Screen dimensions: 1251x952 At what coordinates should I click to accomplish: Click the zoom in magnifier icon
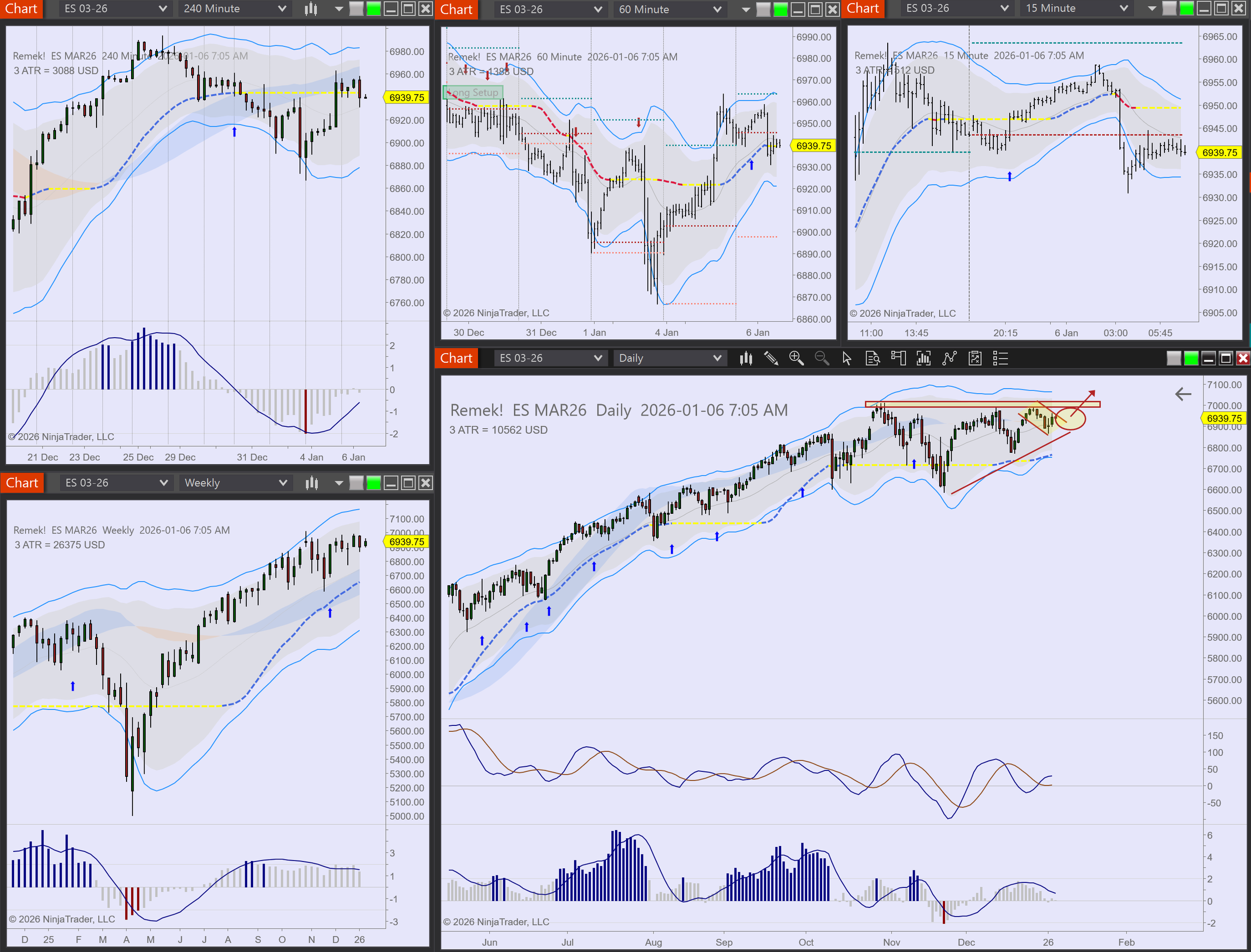point(796,358)
